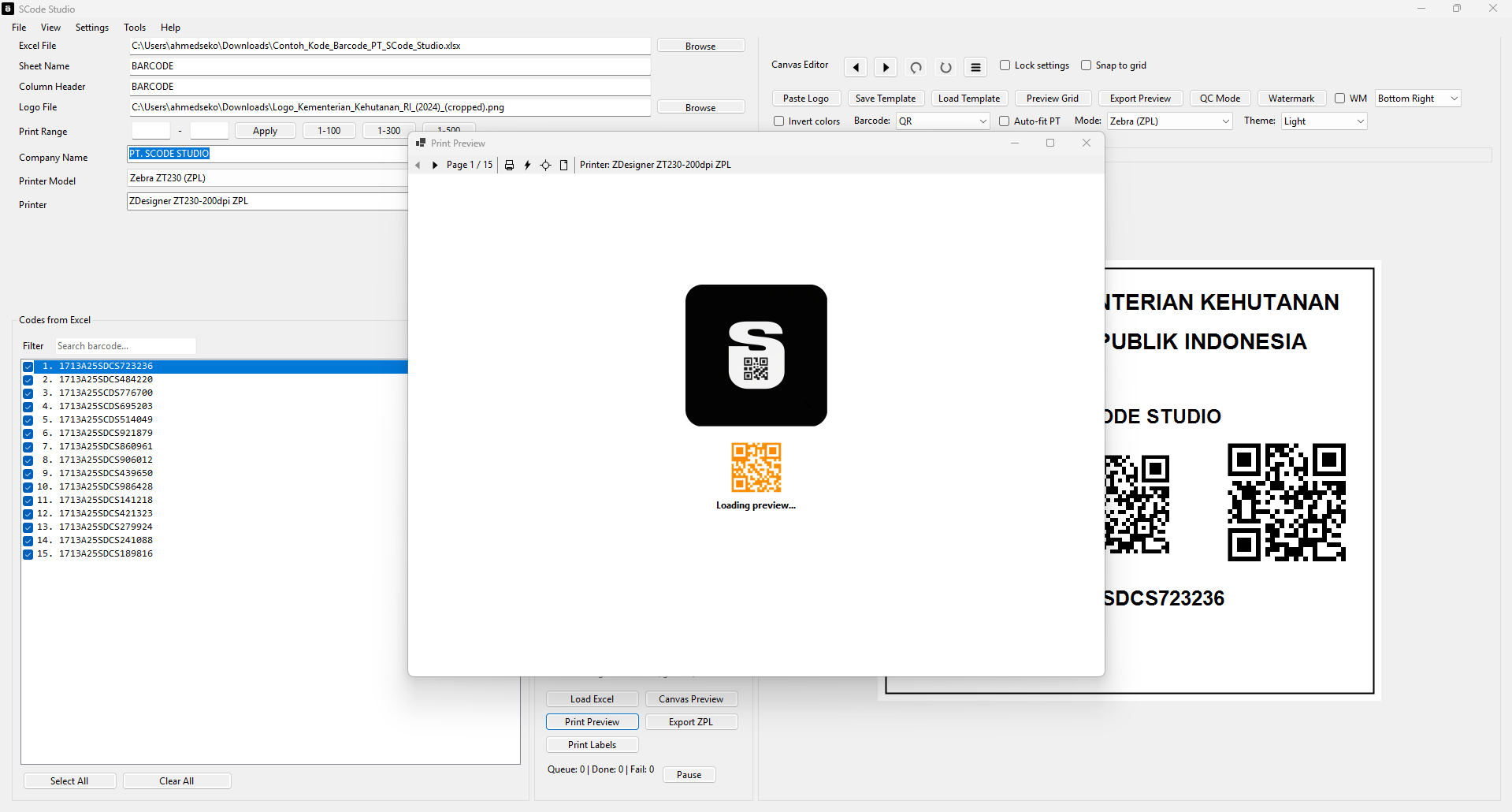Open the Mode Zebra (ZPL) dropdown
1512x812 pixels.
click(x=1169, y=121)
